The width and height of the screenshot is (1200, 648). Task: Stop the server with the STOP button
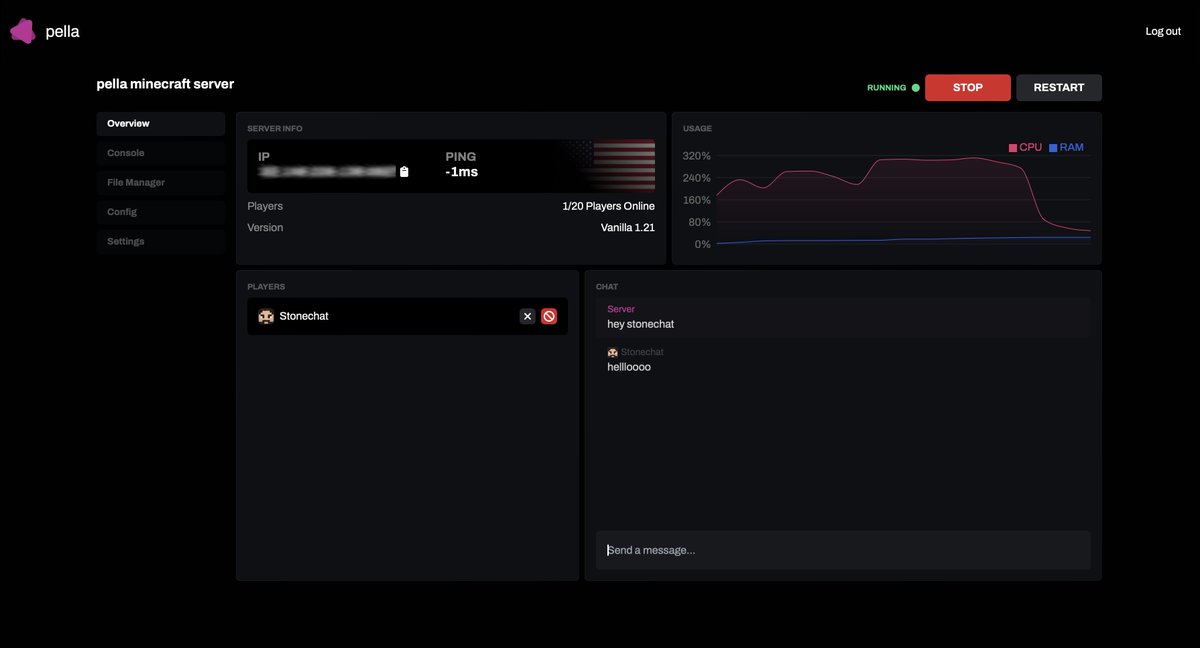tap(968, 88)
